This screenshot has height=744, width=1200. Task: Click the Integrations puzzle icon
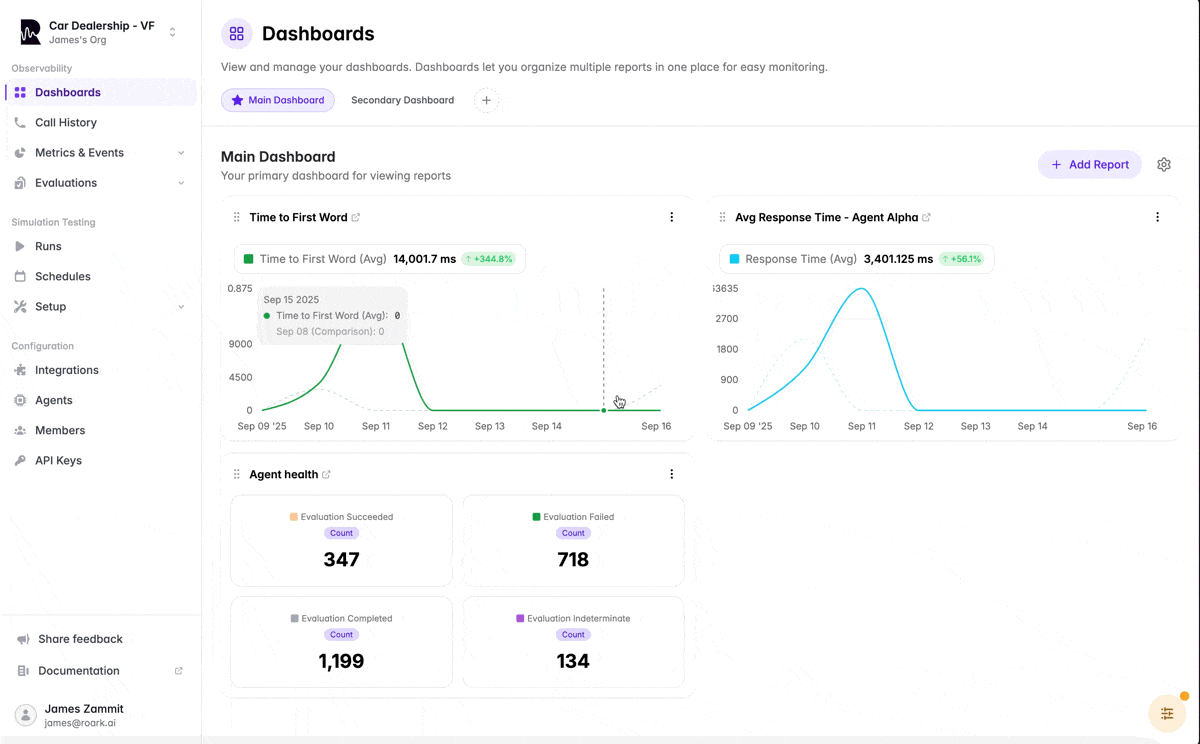pyautogui.click(x=20, y=370)
